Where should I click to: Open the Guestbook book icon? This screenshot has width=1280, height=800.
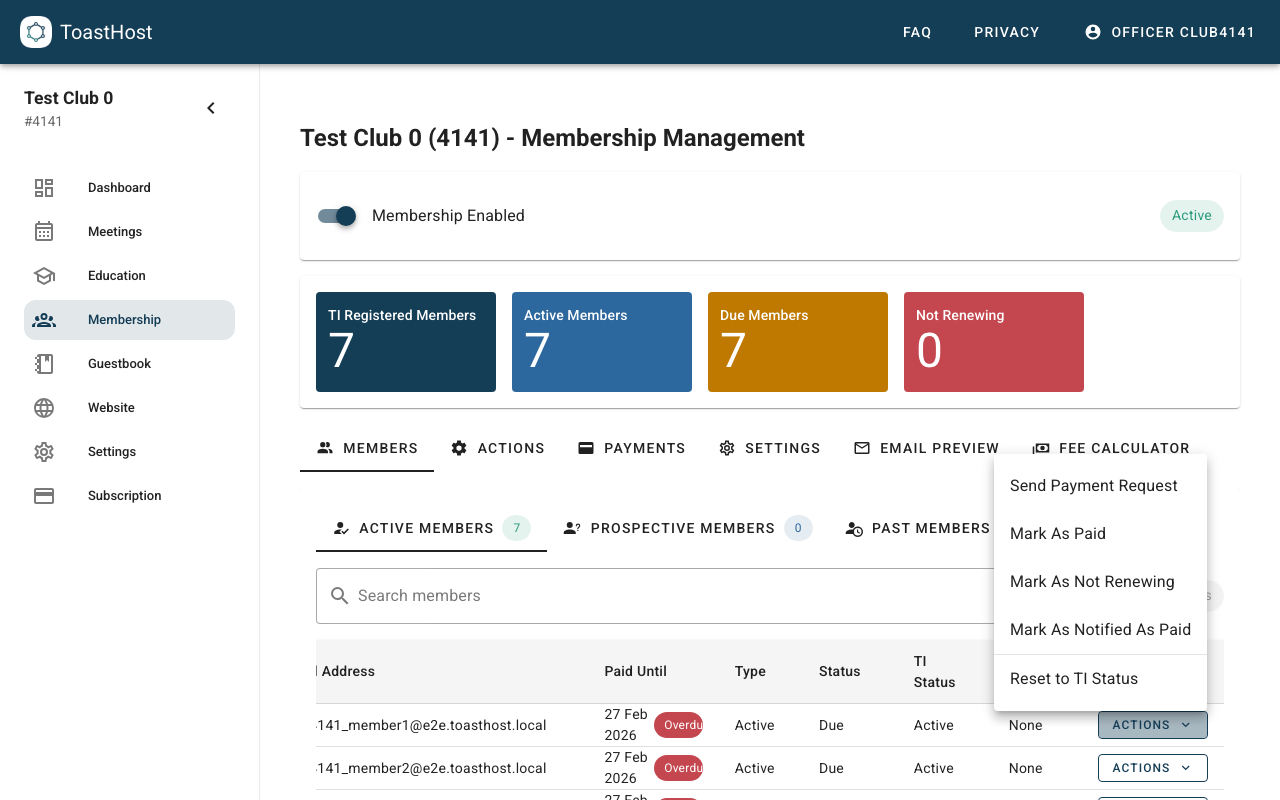[44, 363]
